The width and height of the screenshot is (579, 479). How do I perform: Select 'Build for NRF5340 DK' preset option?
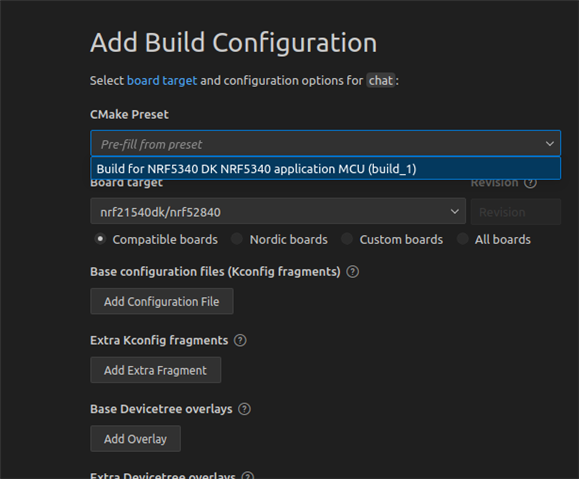325,169
